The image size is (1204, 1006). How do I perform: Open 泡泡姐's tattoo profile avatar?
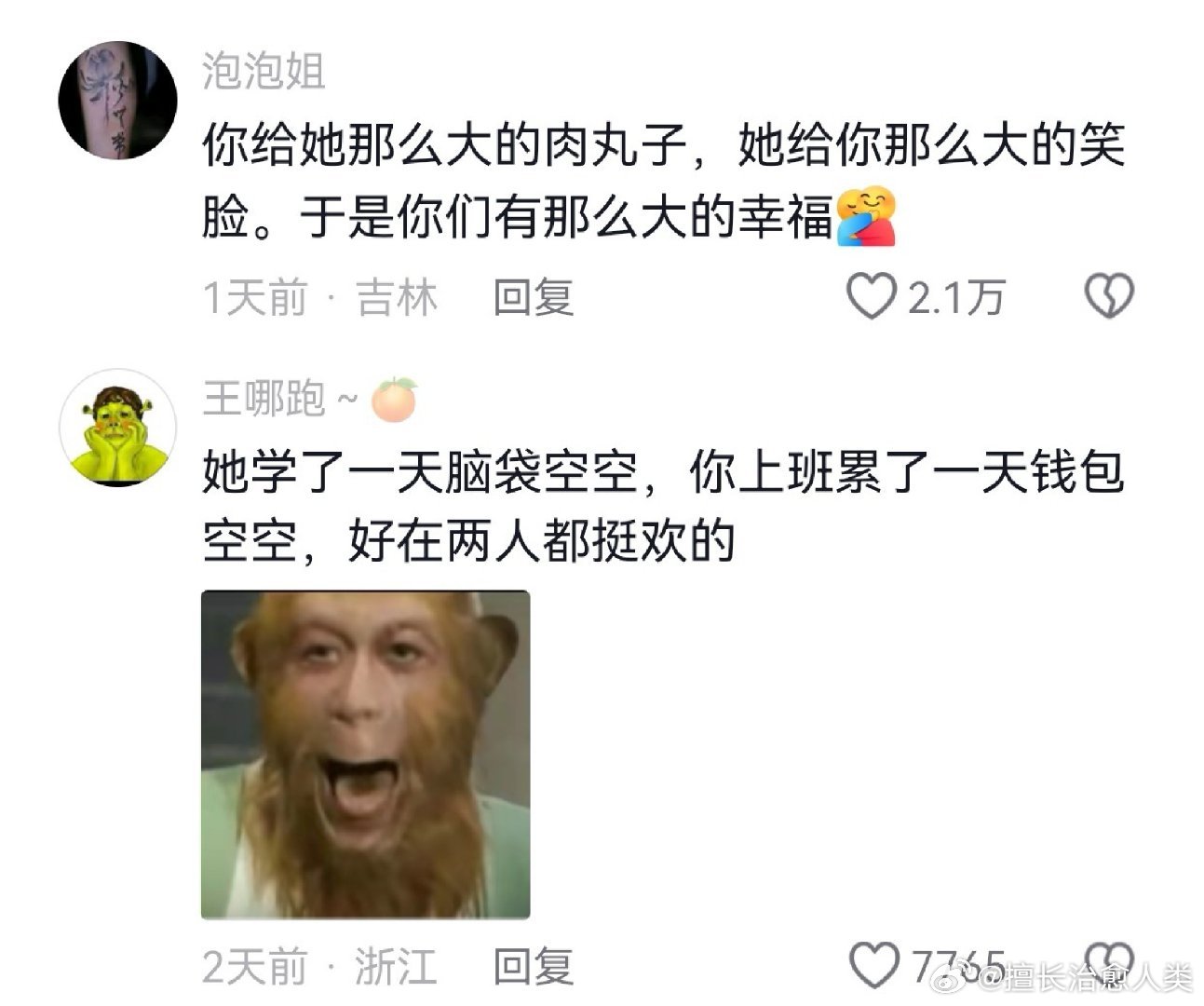click(118, 100)
